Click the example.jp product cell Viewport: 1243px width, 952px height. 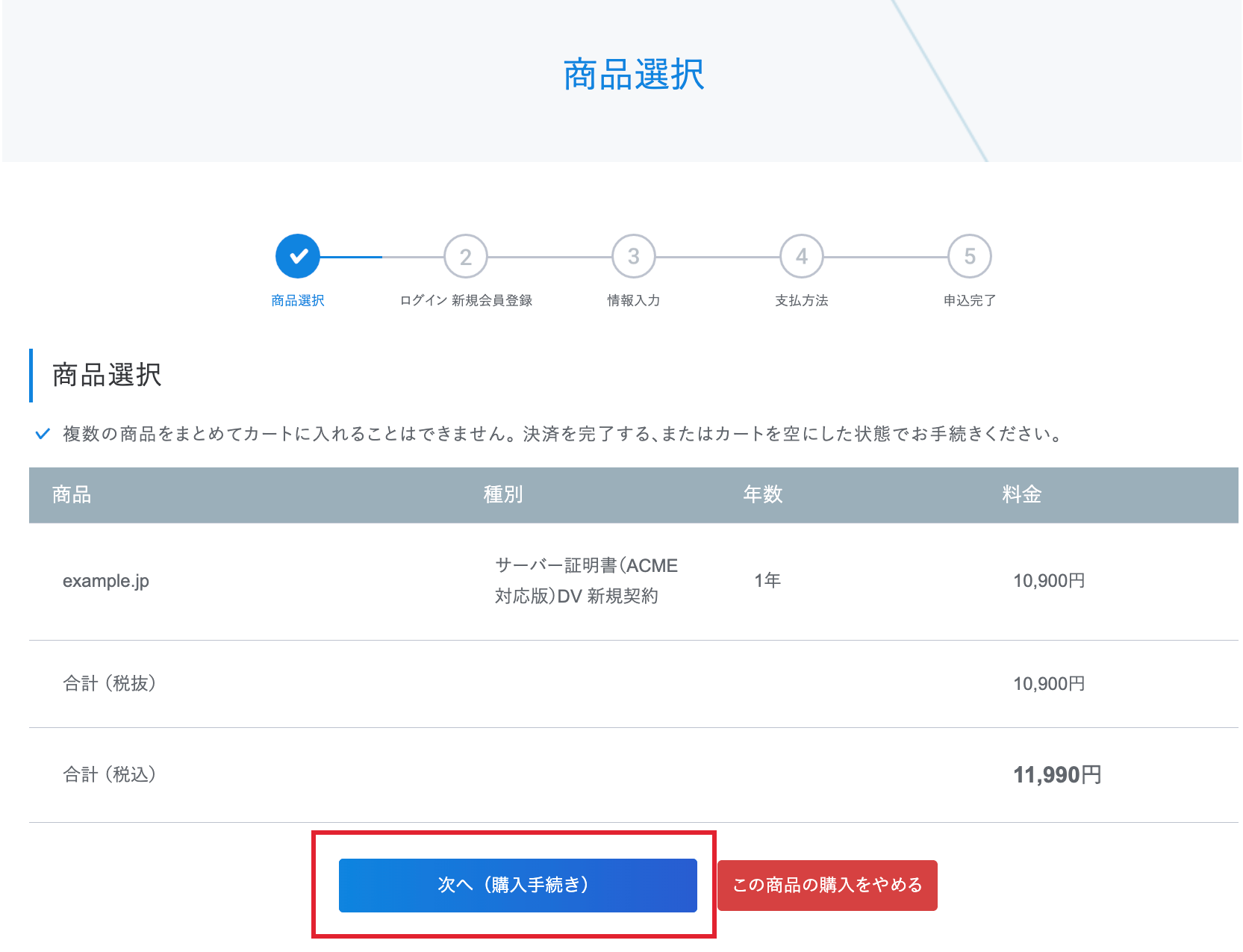click(x=106, y=581)
